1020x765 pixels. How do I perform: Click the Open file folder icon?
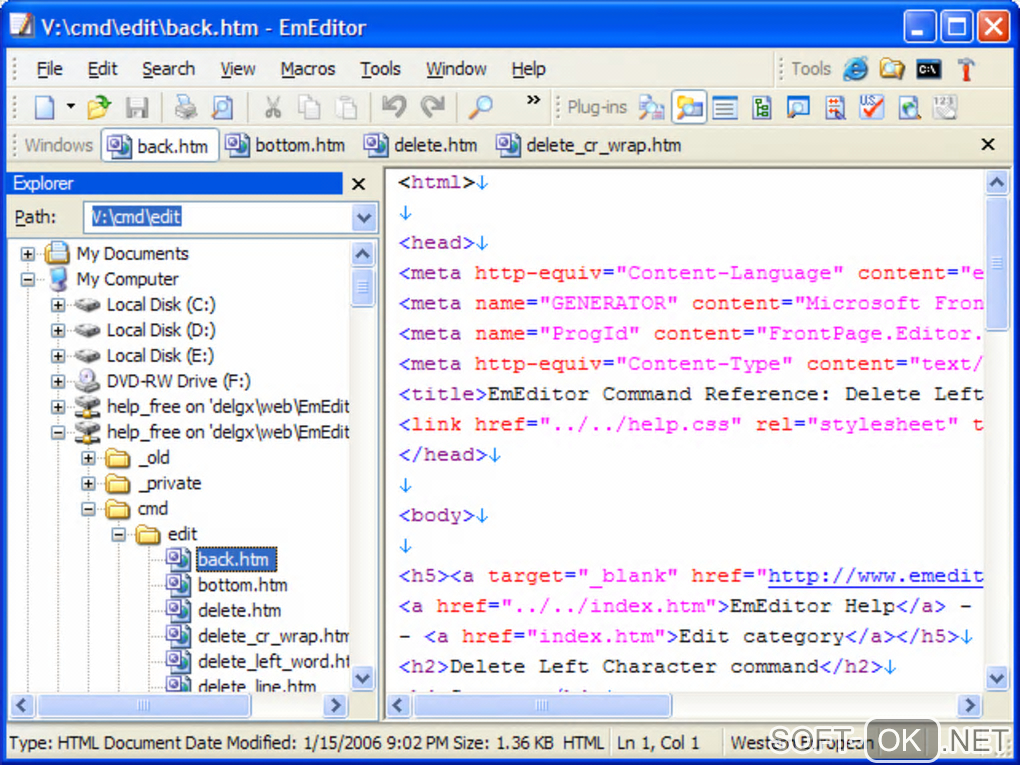[x=99, y=107]
